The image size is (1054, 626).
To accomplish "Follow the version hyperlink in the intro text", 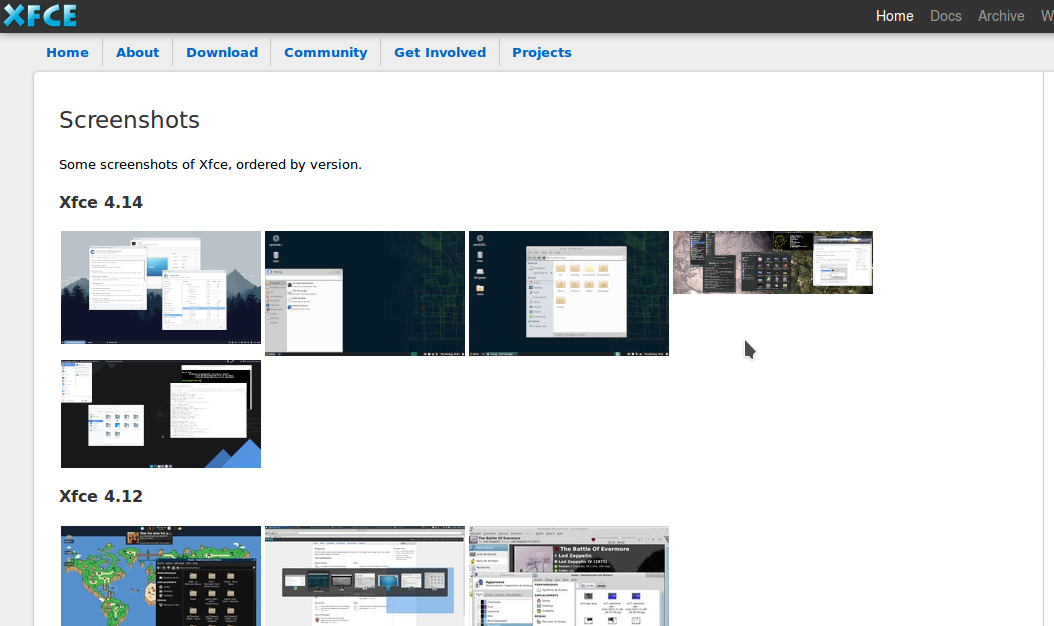I will point(331,164).
